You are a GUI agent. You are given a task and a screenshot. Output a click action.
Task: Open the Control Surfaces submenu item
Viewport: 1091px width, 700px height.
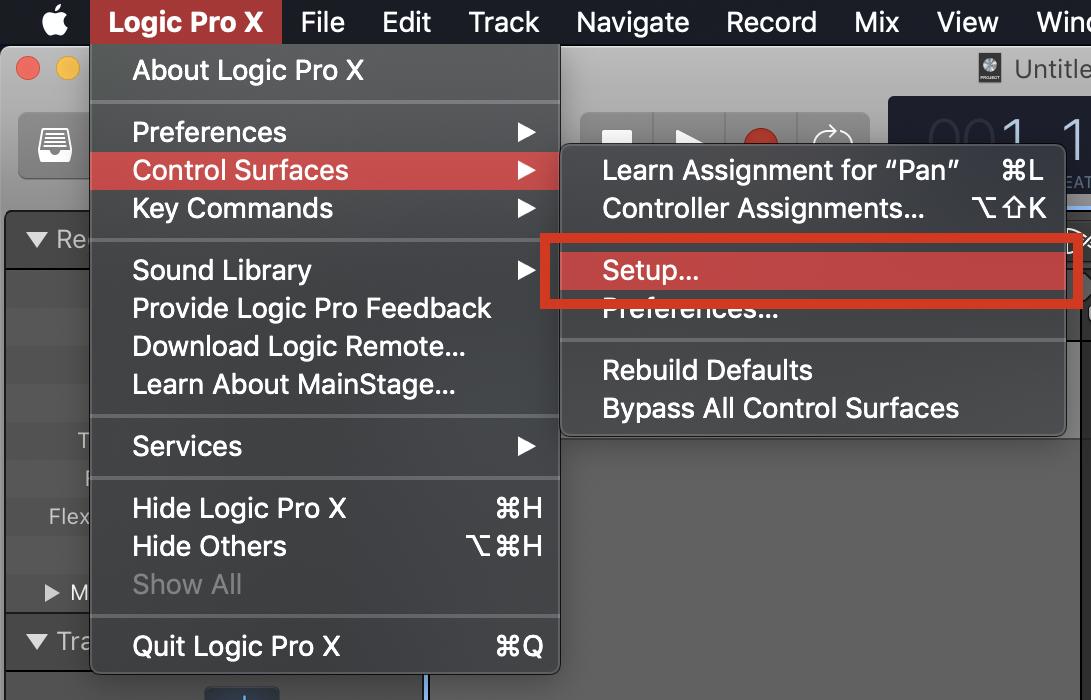pyautogui.click(x=325, y=170)
